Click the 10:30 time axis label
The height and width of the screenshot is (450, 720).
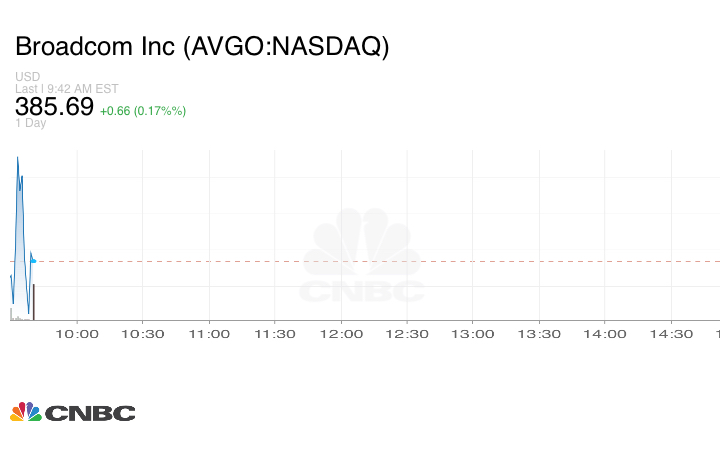pyautogui.click(x=142, y=334)
